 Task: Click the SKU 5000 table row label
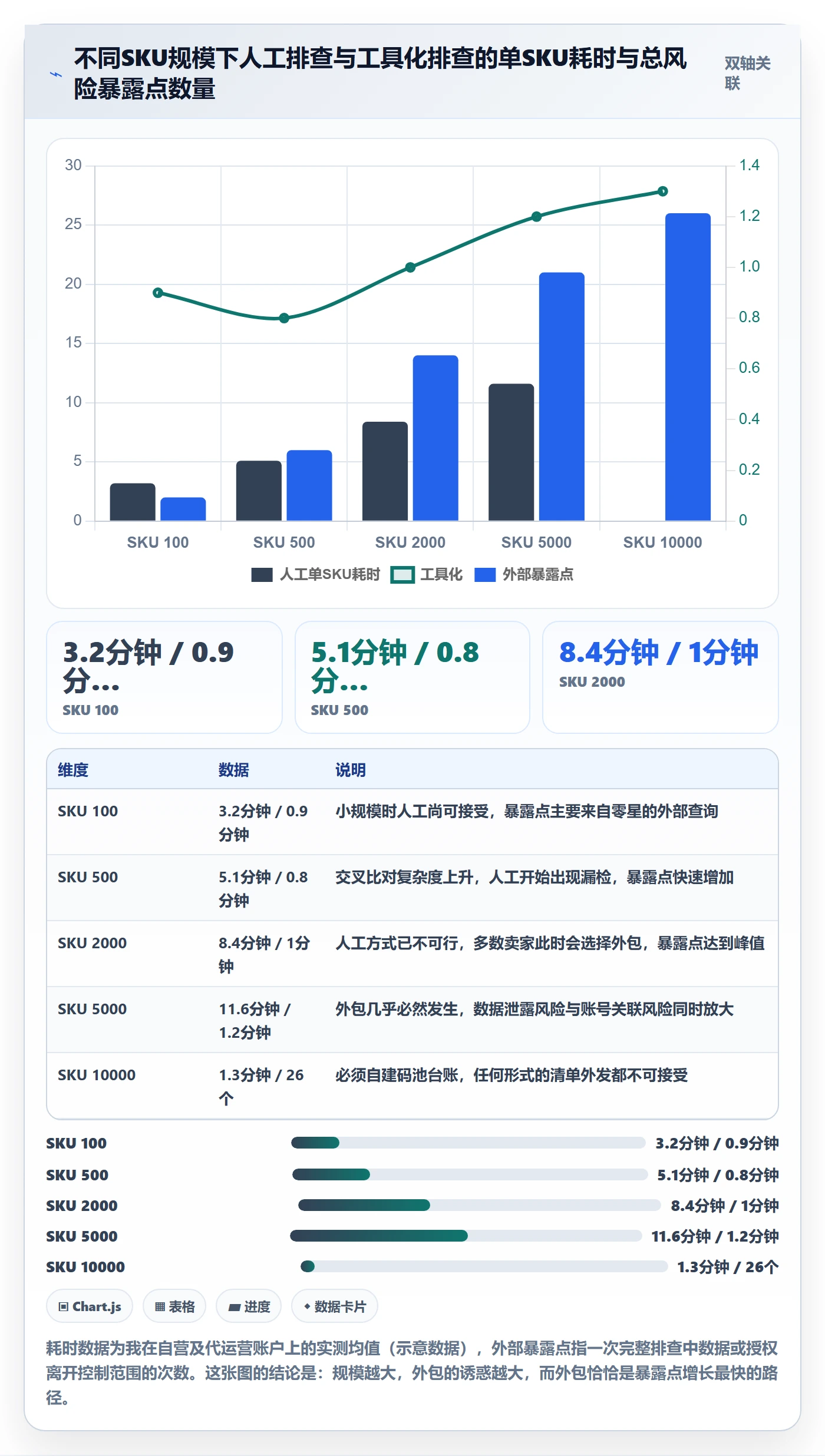point(92,1009)
